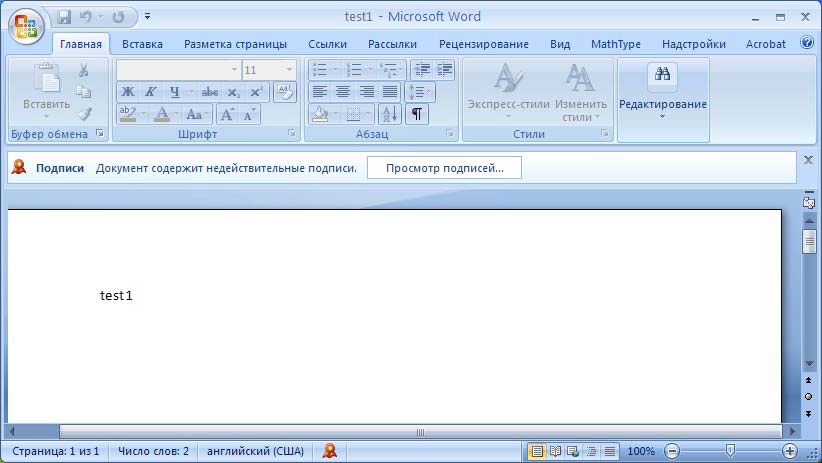822x463 pixels.
Task: Apply superscript formatting
Action: pyautogui.click(x=256, y=92)
